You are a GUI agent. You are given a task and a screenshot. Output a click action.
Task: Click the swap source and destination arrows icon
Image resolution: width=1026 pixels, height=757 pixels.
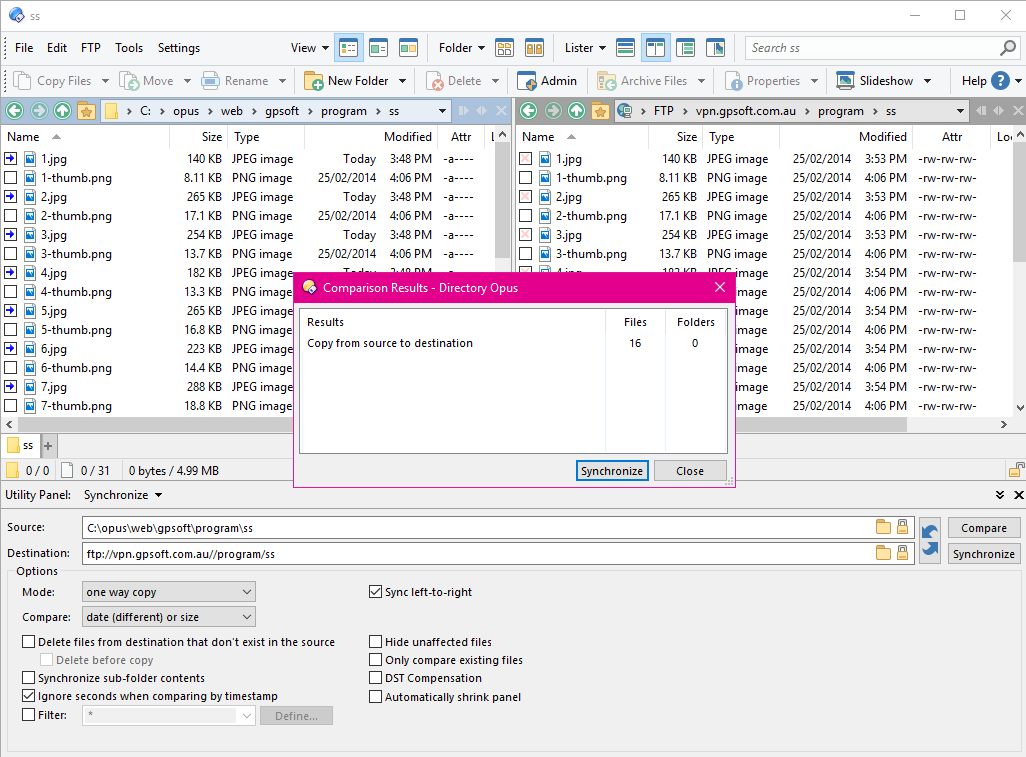[929, 540]
